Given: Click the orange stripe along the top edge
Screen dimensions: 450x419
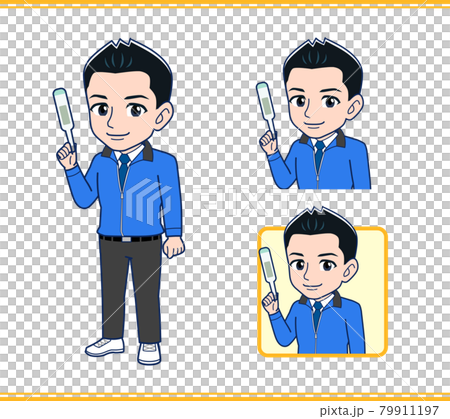Looking at the screenshot, I should 225,2.
